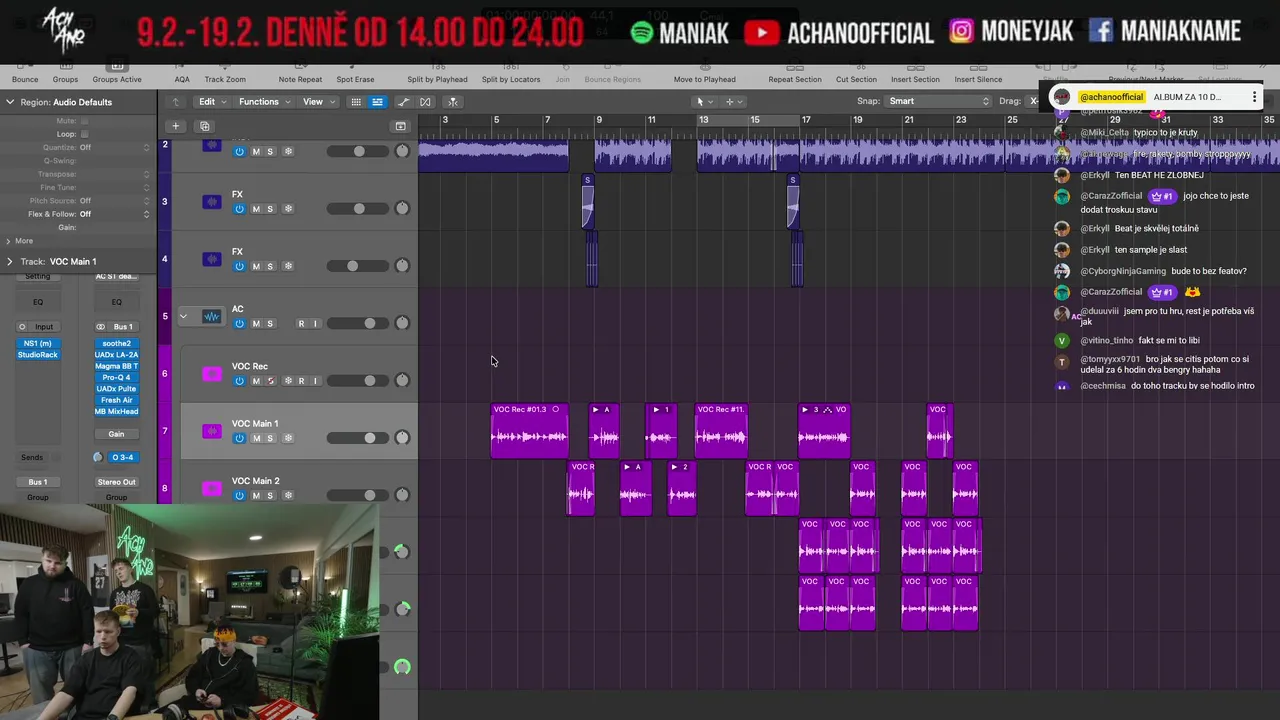This screenshot has height=720, width=1280.
Task: Click the VOC Rec track icon
Action: coord(211,374)
